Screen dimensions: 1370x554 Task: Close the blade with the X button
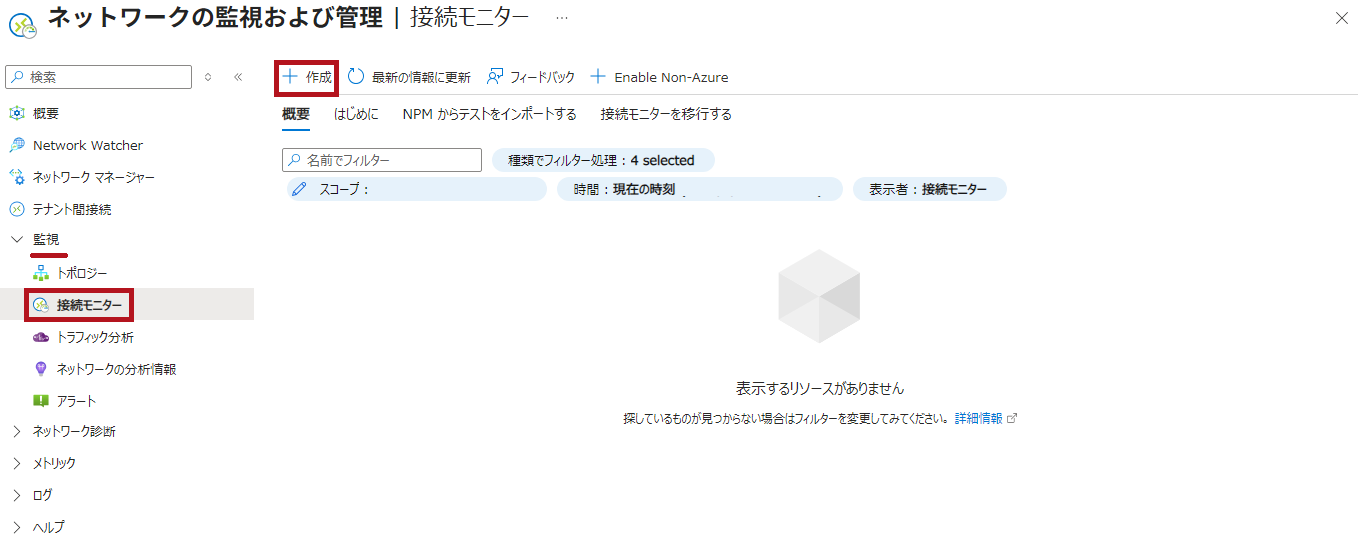pyautogui.click(x=1342, y=18)
